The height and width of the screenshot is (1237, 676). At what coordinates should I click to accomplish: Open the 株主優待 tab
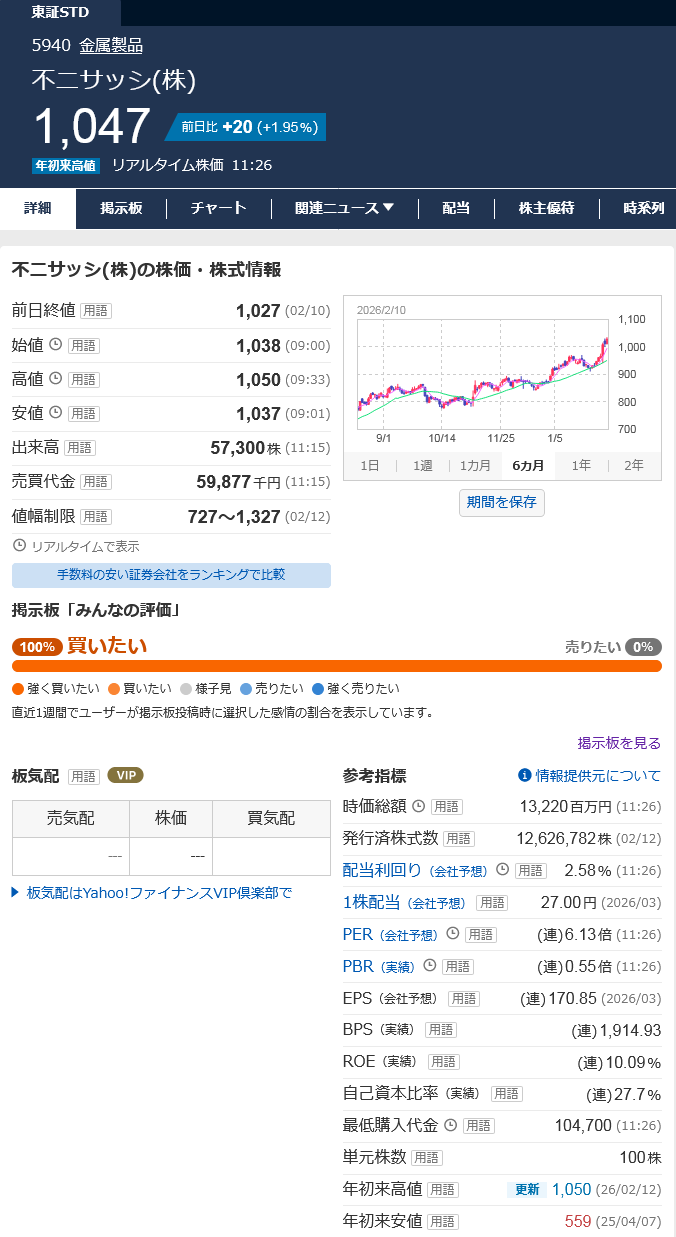pos(546,208)
